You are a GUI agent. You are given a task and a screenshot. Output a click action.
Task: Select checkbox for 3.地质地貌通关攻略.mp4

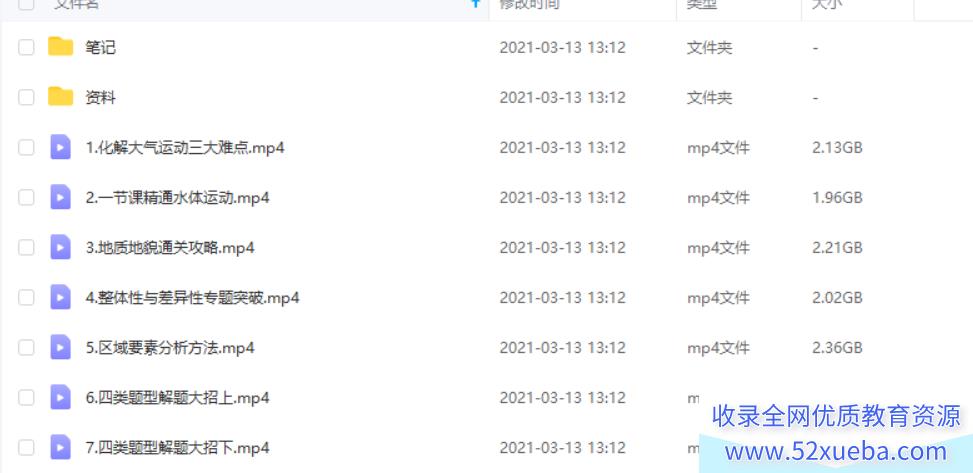pyautogui.click(x=26, y=248)
